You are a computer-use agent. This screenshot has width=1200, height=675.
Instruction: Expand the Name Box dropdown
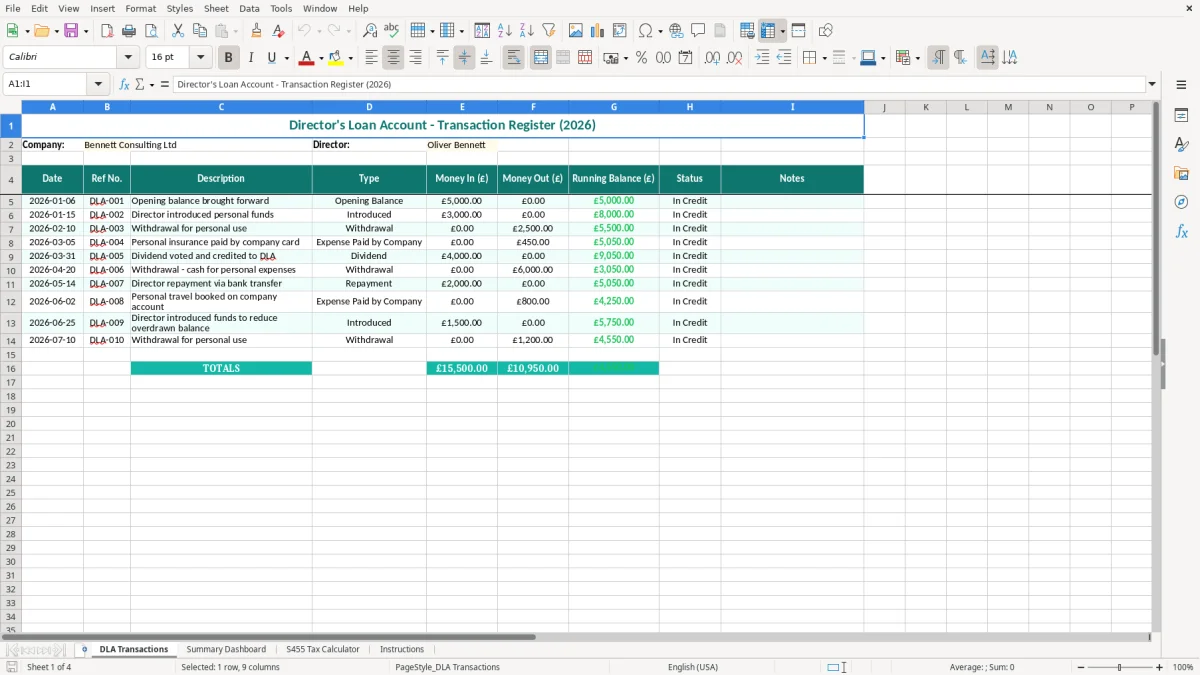[x=98, y=84]
